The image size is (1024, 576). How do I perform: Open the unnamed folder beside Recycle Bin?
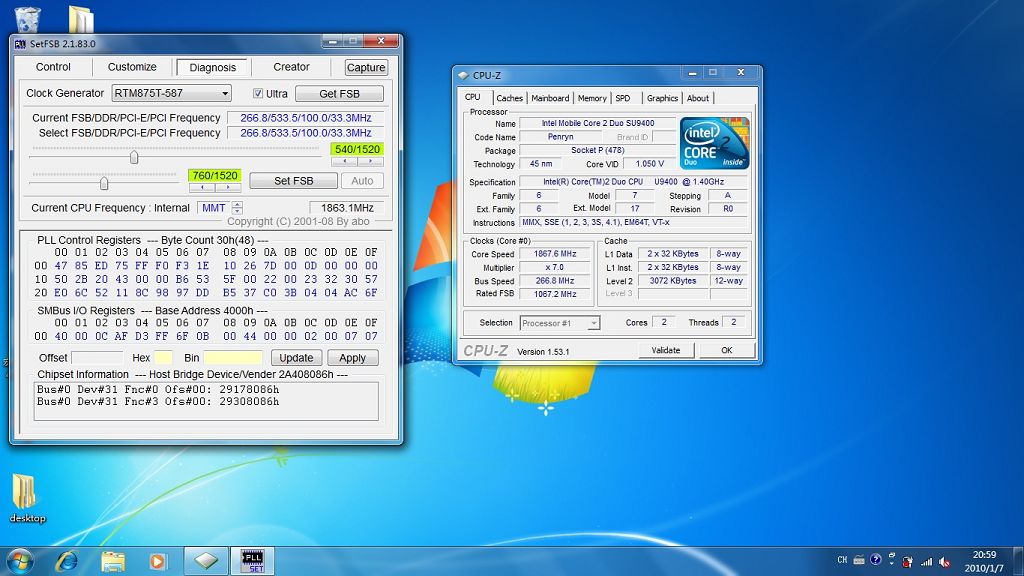click(81, 19)
